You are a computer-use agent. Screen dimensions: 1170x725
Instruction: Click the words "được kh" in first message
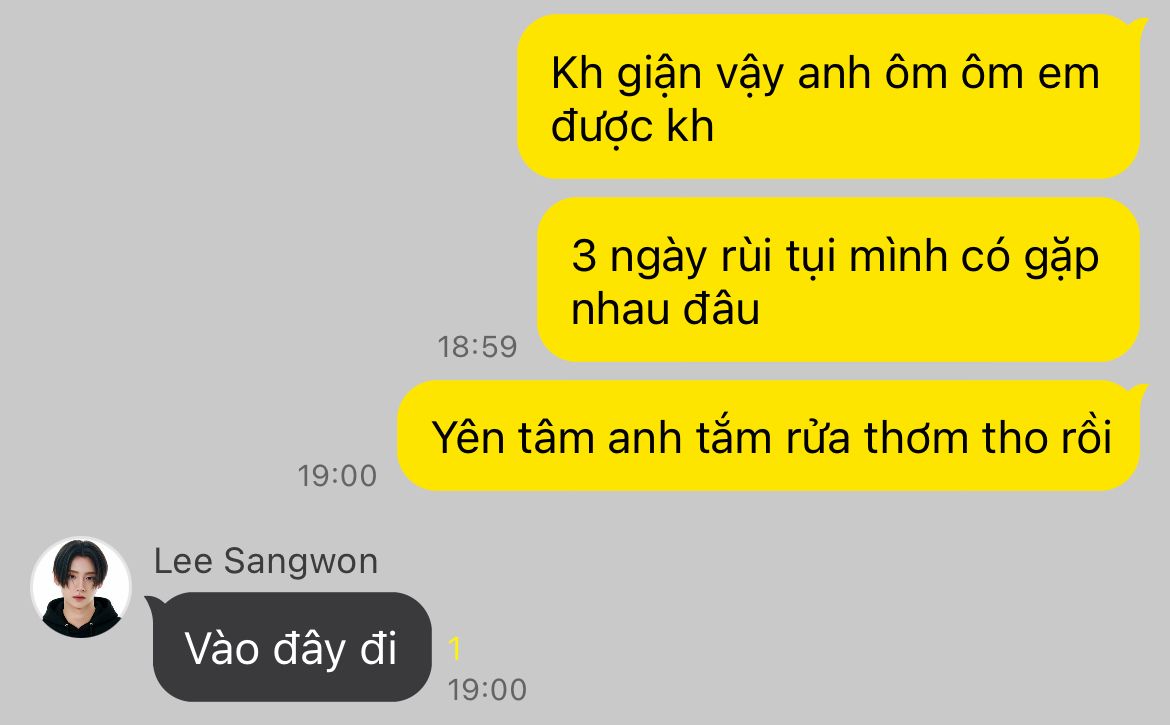[632, 127]
